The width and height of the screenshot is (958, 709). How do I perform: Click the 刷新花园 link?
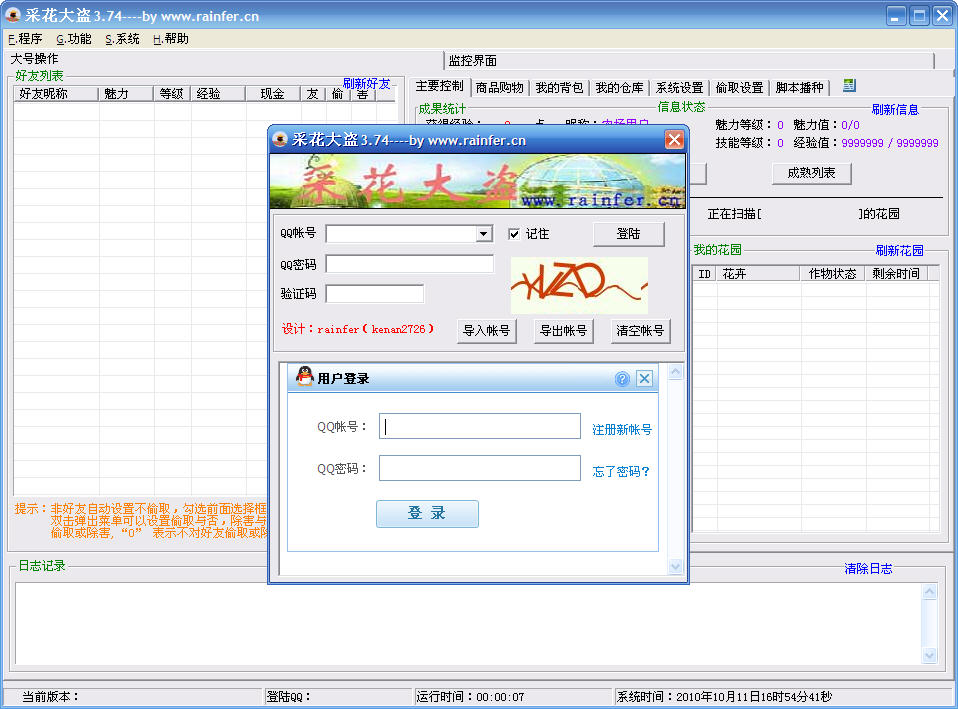(899, 251)
